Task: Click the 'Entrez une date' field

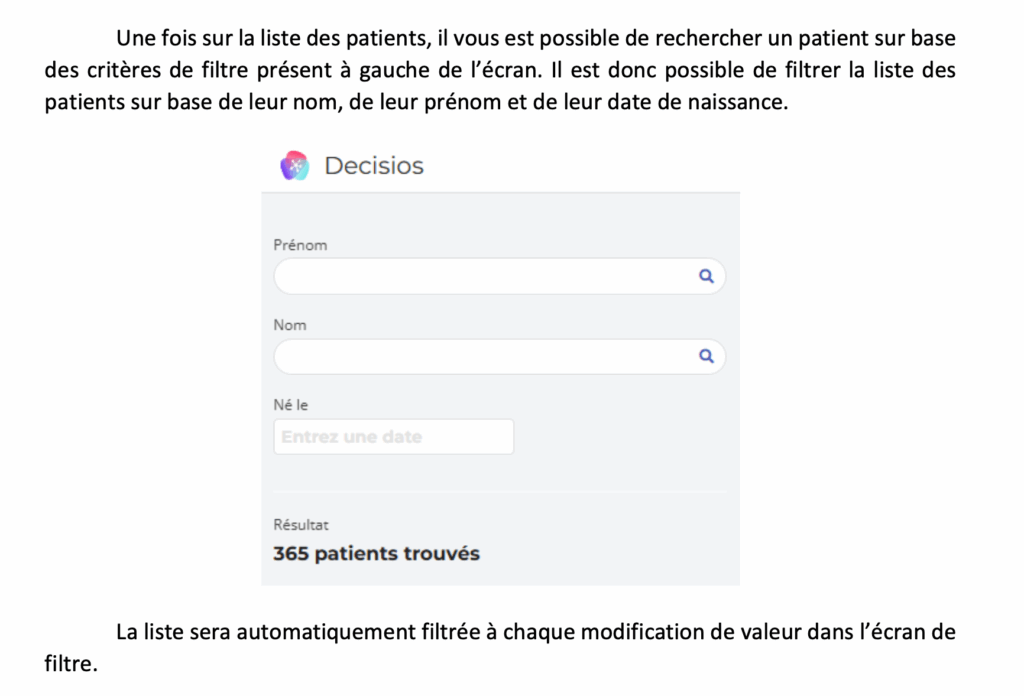Action: pyautogui.click(x=393, y=437)
